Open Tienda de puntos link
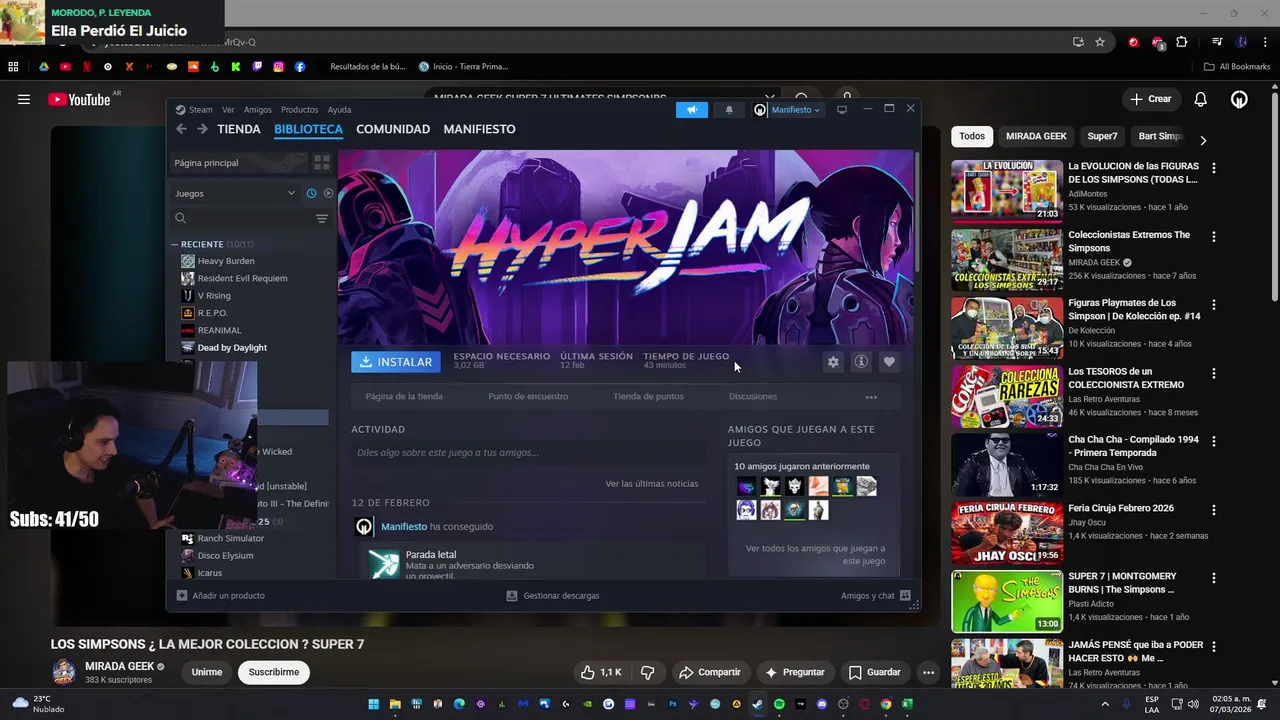1280x720 pixels. [x=648, y=397]
